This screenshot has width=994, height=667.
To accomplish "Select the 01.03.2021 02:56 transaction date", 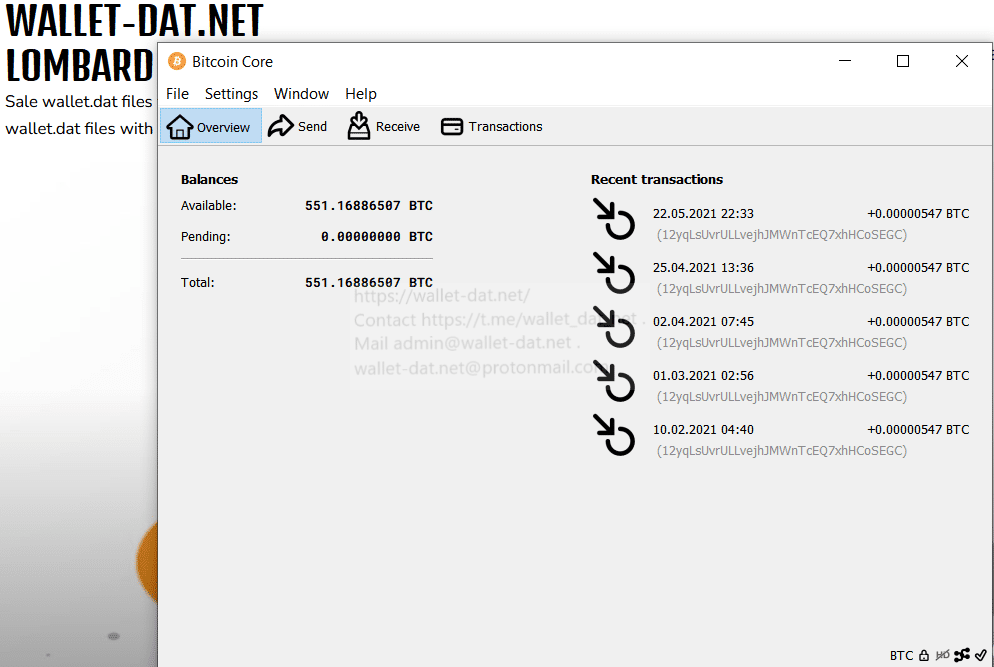I will point(703,375).
